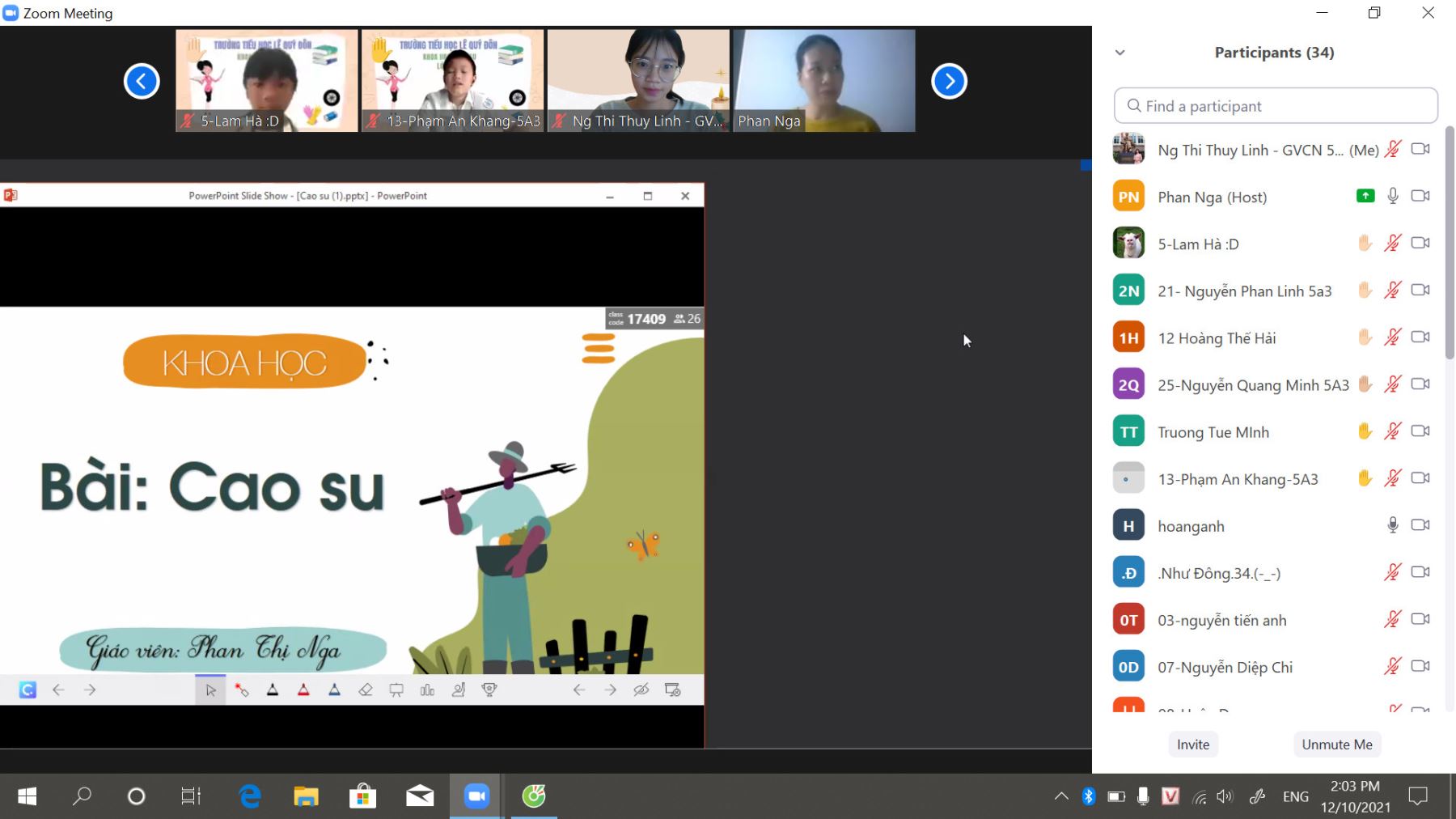Click the Invite button
Image resolution: width=1456 pixels, height=819 pixels.
point(1193,745)
